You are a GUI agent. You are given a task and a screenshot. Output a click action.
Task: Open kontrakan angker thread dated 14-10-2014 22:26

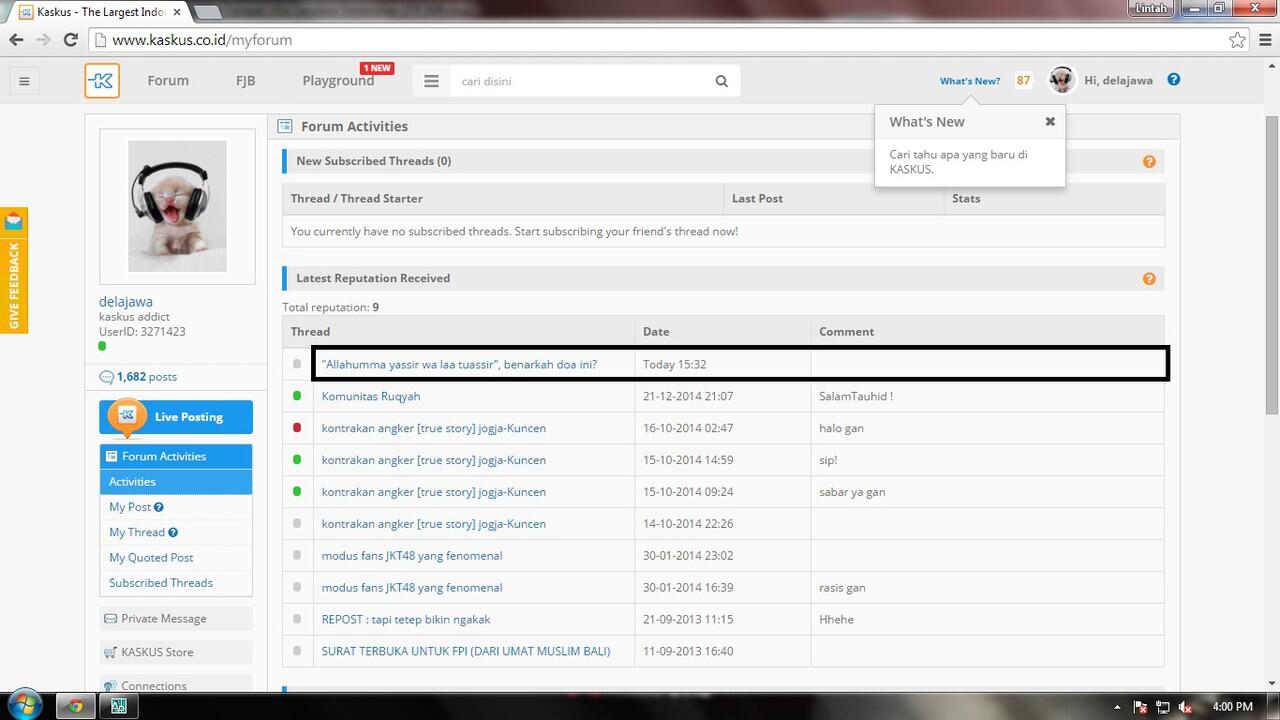point(434,524)
